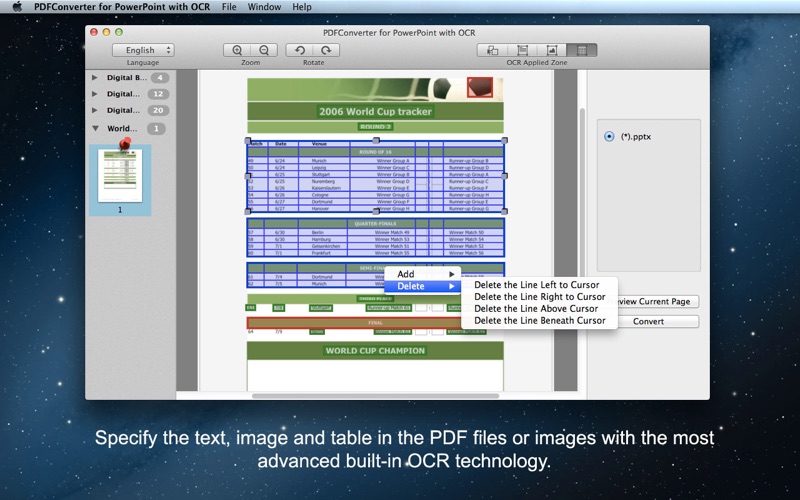800x500 pixels.
Task: Click the zoom in magnifier icon
Action: pos(237,50)
